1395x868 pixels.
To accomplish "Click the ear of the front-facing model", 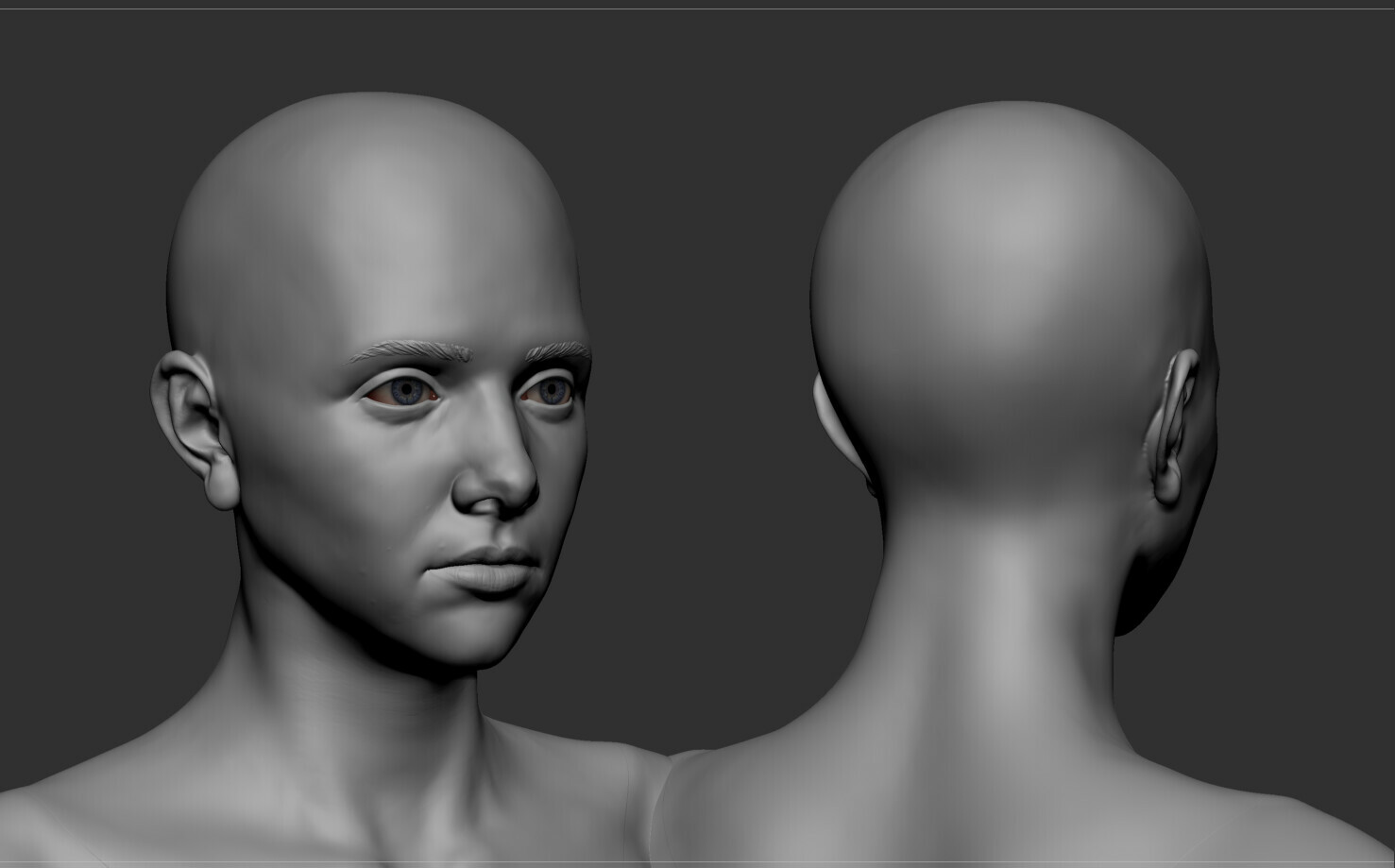I will tap(194, 416).
